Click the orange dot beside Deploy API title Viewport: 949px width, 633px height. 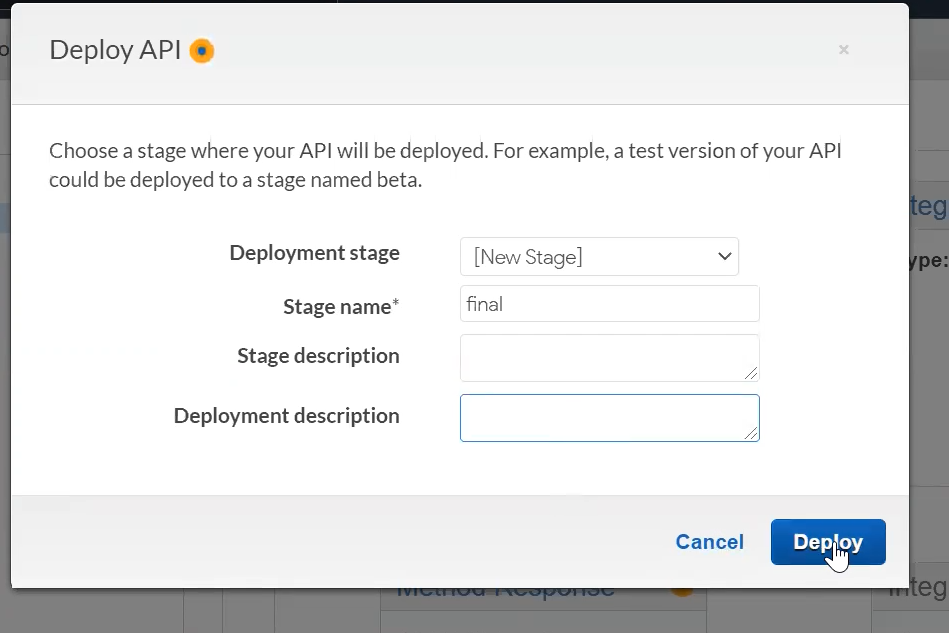pyautogui.click(x=202, y=51)
